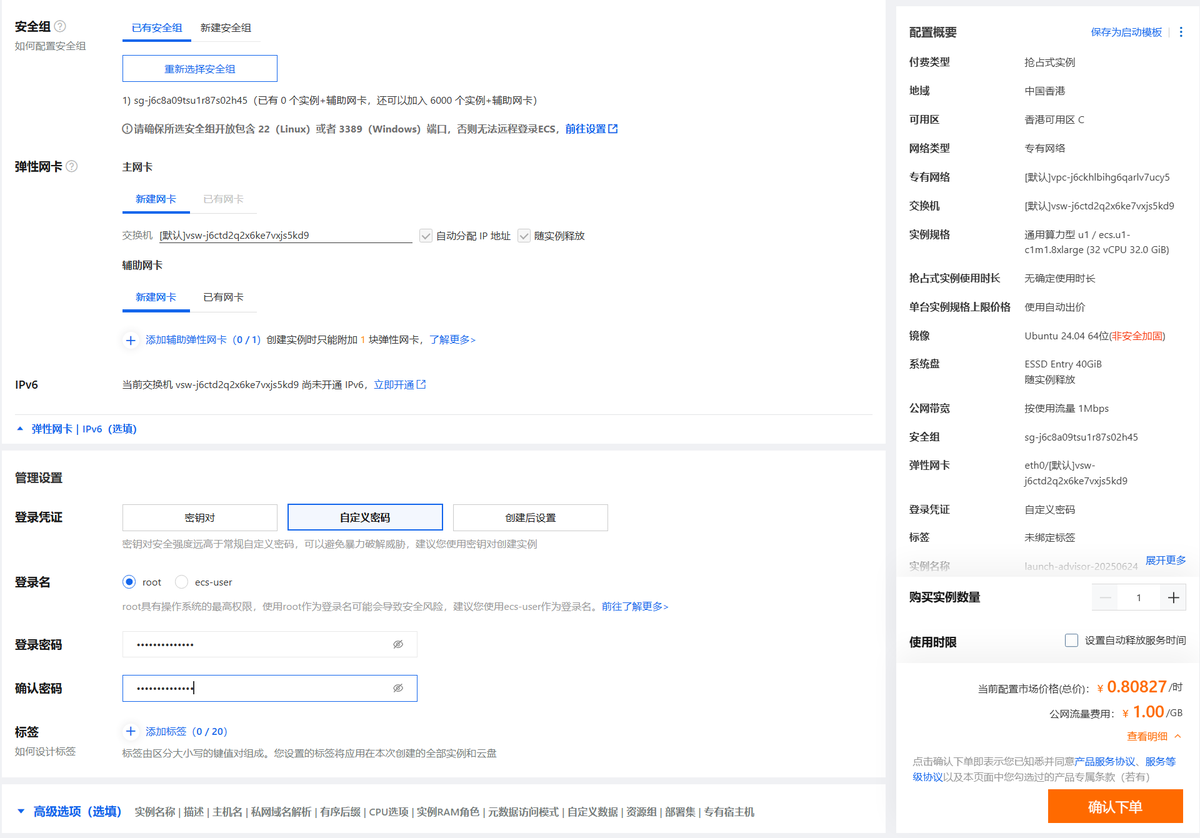Open the 产品服务协议 link
The height and width of the screenshot is (838, 1200).
click(x=1106, y=762)
